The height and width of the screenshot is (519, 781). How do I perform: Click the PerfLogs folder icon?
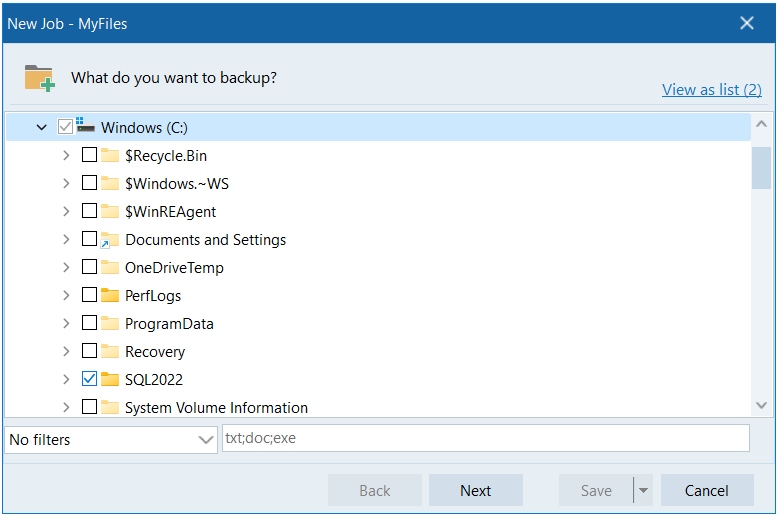pos(110,295)
